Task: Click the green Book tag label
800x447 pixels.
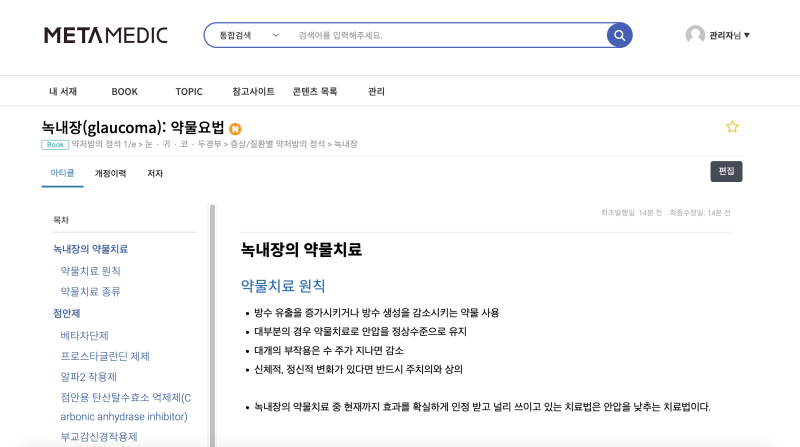Action: pyautogui.click(x=55, y=145)
